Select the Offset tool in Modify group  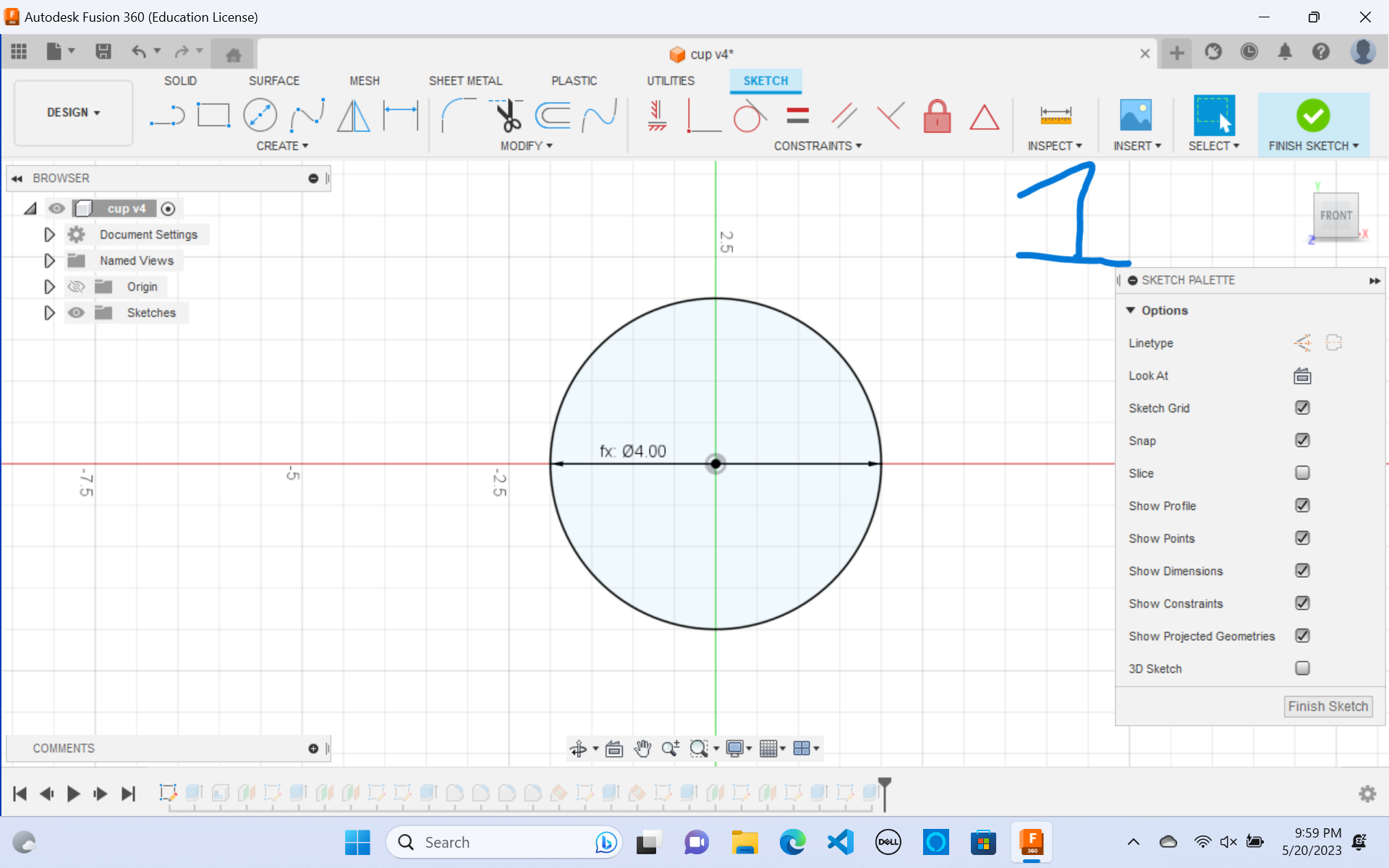[553, 114]
